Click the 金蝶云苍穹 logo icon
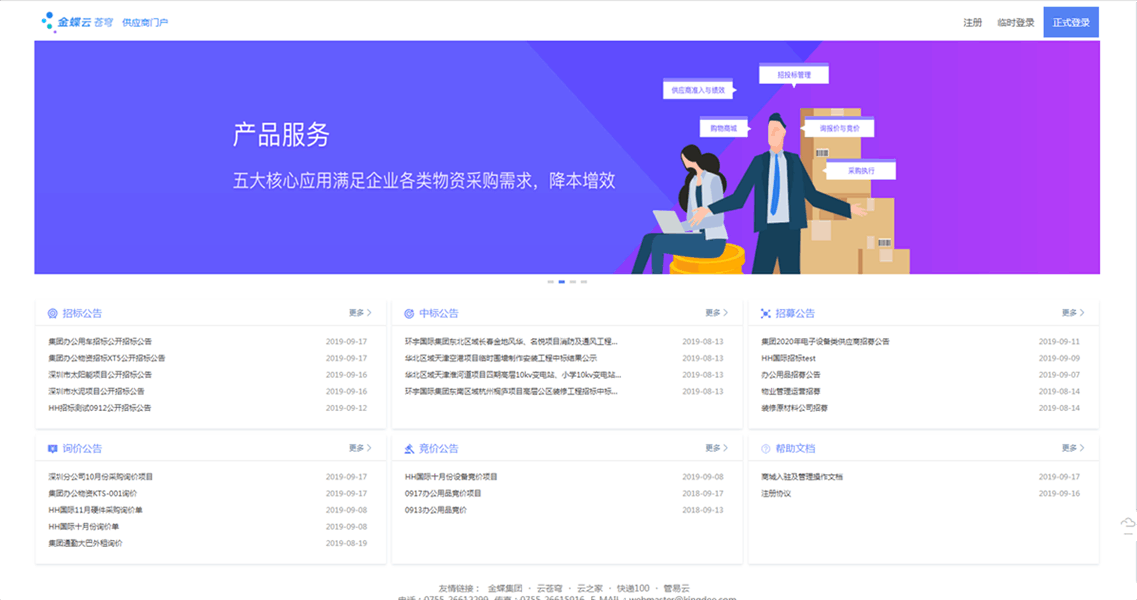The width and height of the screenshot is (1137, 600). [48, 21]
